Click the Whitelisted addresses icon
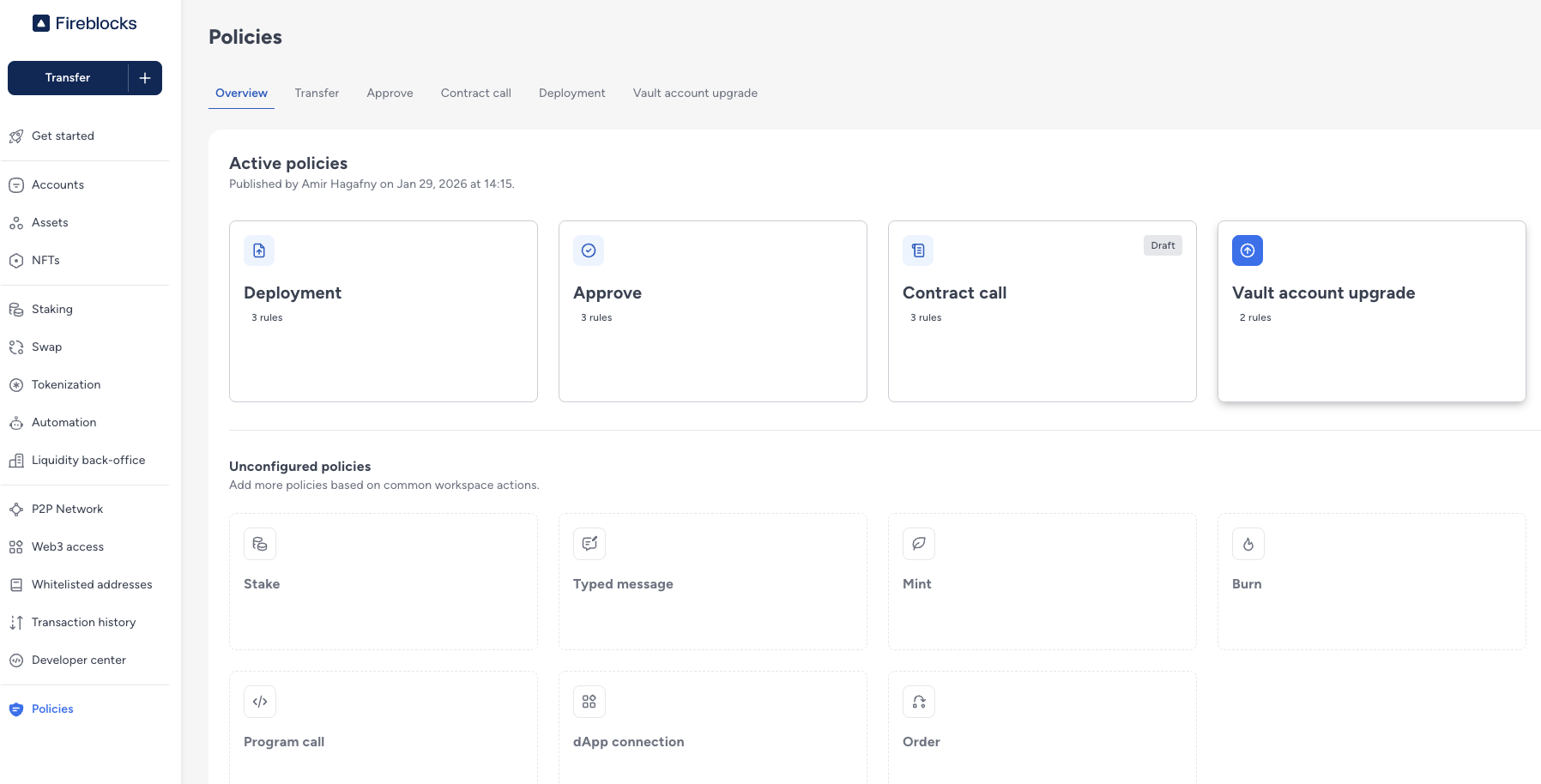1541x784 pixels. (x=16, y=585)
